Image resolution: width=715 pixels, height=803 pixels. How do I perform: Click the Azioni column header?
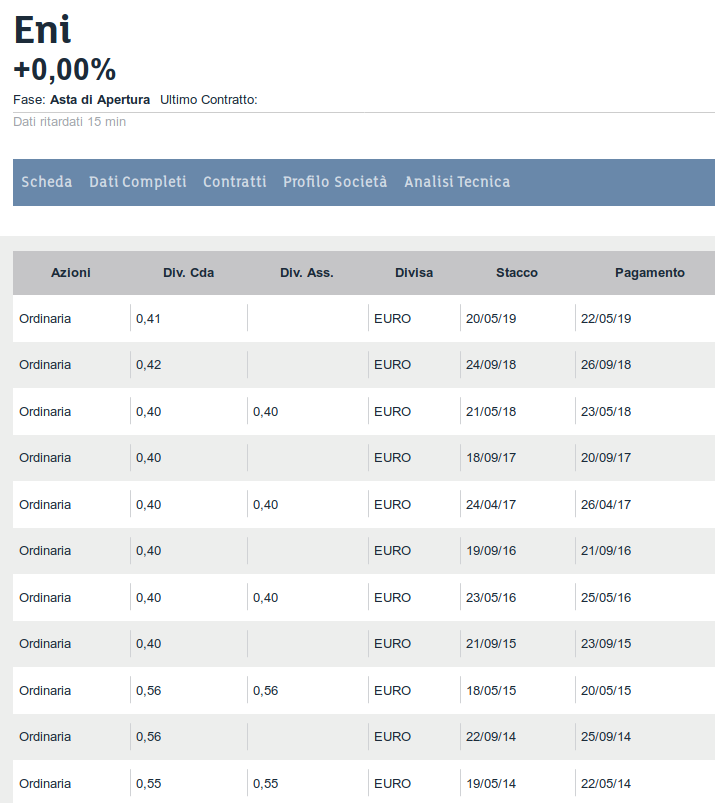click(71, 272)
